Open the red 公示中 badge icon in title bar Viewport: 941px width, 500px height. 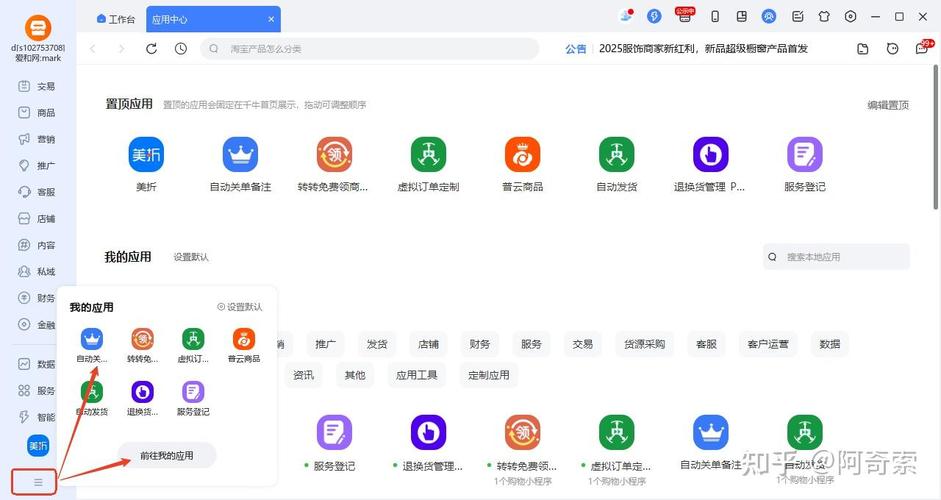coord(685,15)
